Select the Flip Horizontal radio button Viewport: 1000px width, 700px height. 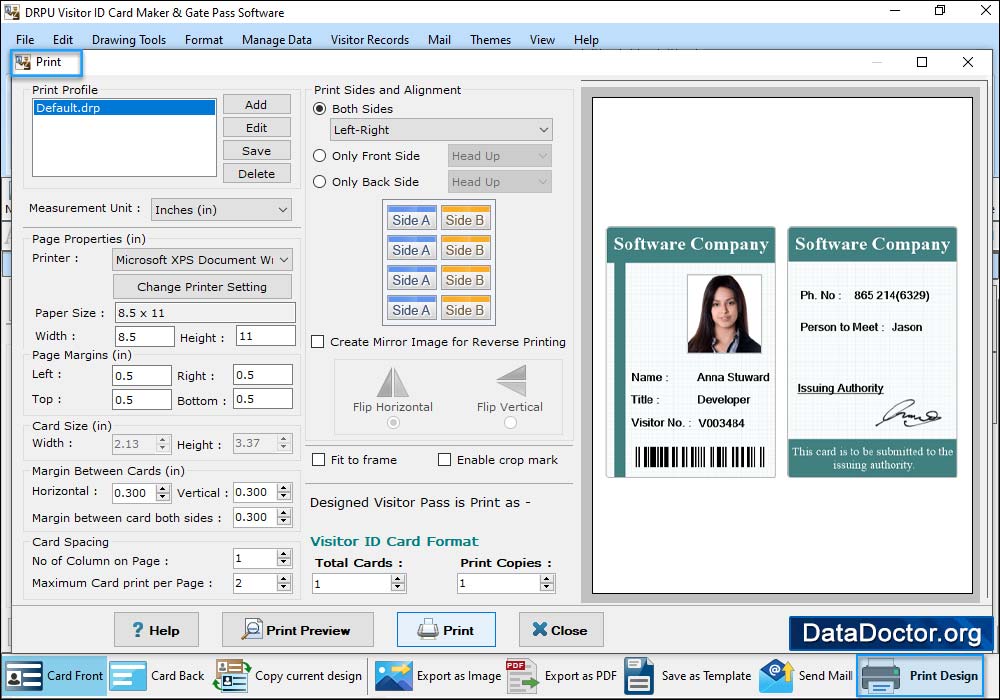point(393,423)
